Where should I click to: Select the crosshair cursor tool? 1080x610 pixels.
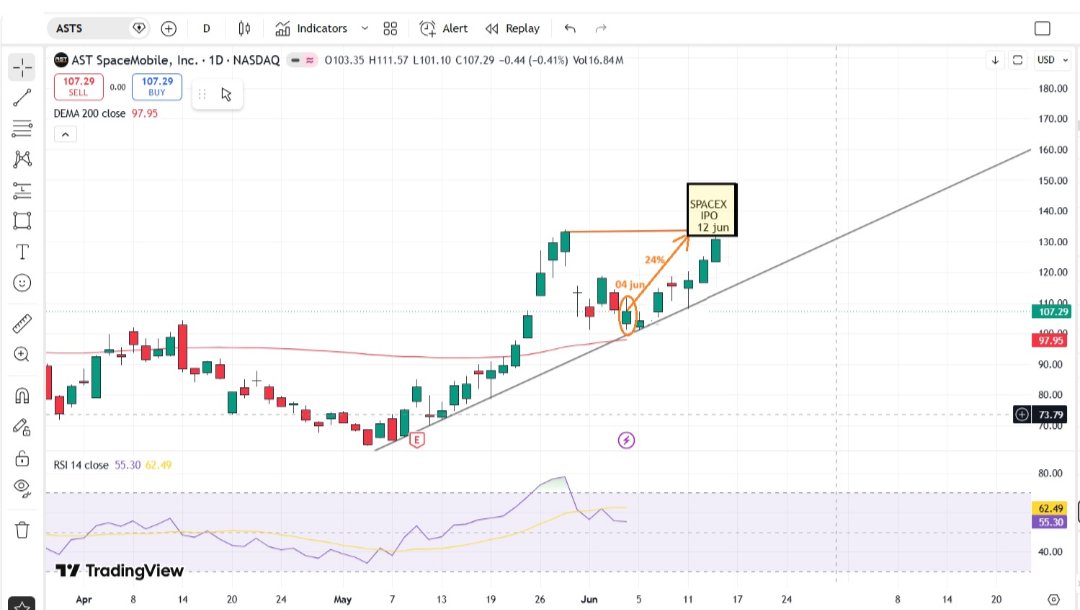pyautogui.click(x=22, y=67)
